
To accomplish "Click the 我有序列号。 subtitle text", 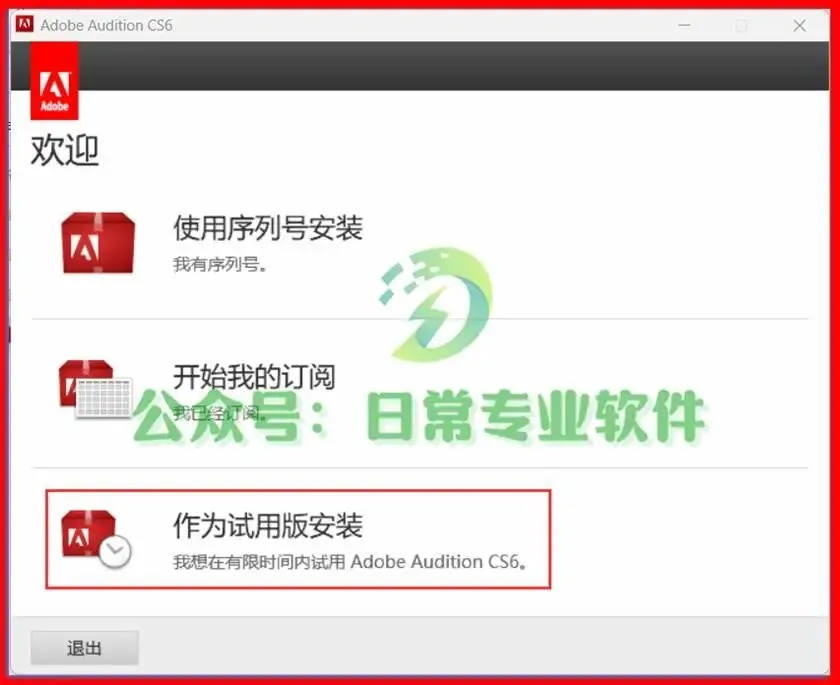I will 220,264.
